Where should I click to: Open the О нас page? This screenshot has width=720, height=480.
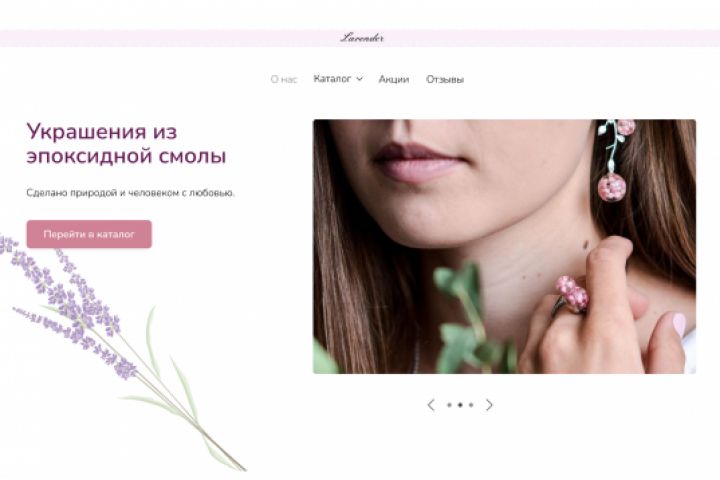pos(284,79)
